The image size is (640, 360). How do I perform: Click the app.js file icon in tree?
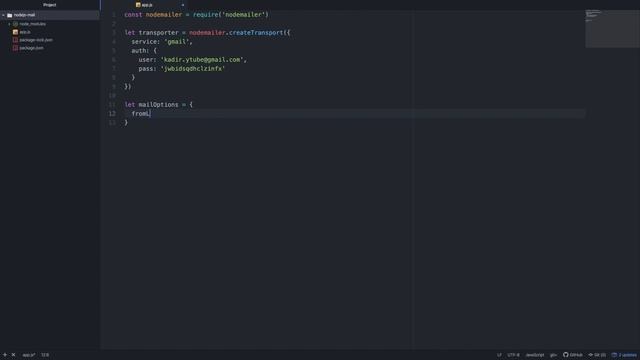tap(16, 32)
